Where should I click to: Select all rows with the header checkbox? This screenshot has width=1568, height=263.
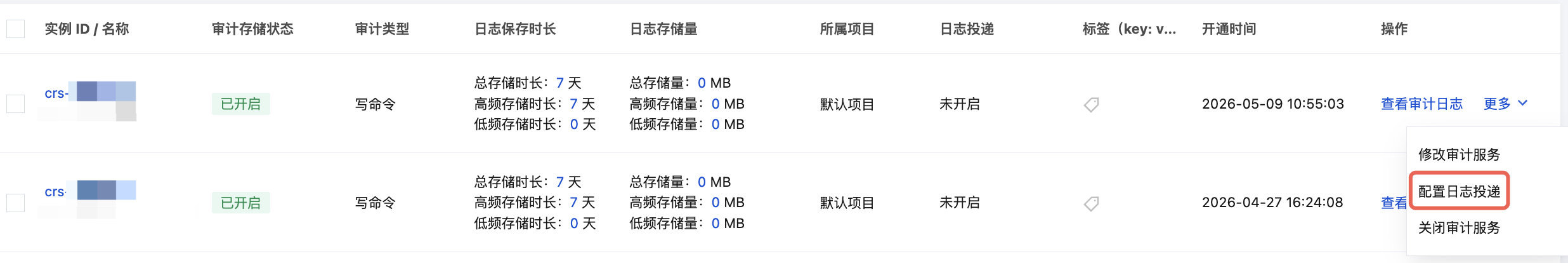tap(15, 29)
